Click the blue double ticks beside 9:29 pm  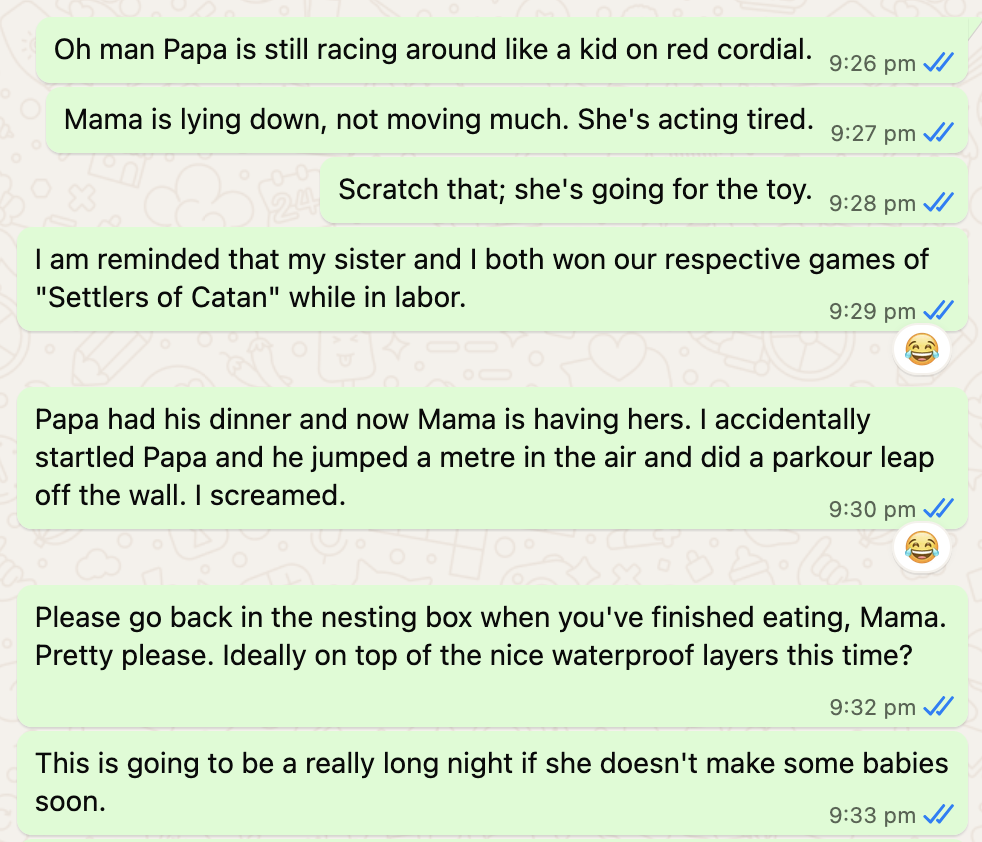(x=938, y=311)
